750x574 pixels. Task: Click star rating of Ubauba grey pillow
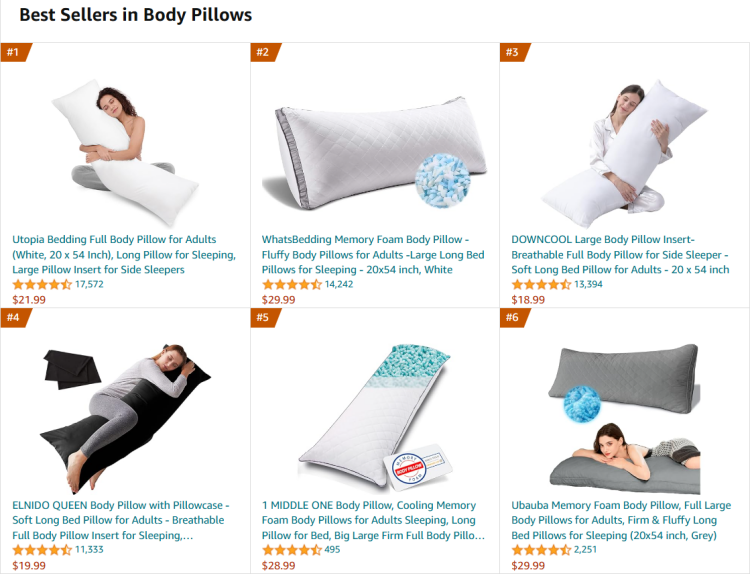[x=541, y=550]
